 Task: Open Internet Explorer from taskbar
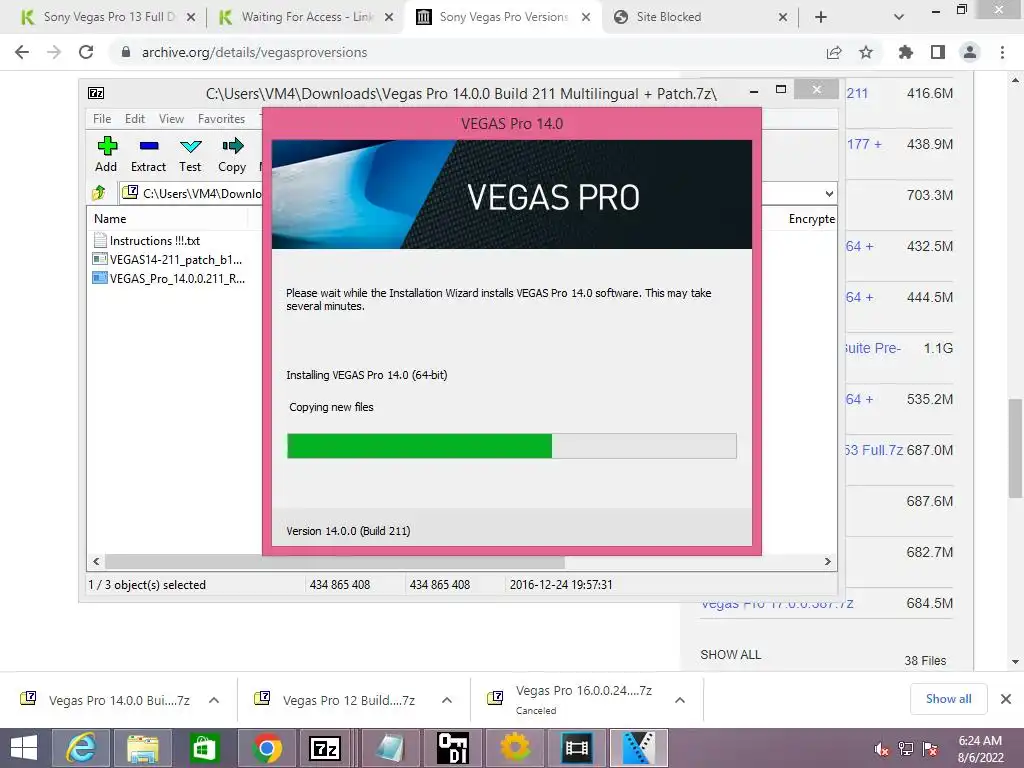(81, 748)
